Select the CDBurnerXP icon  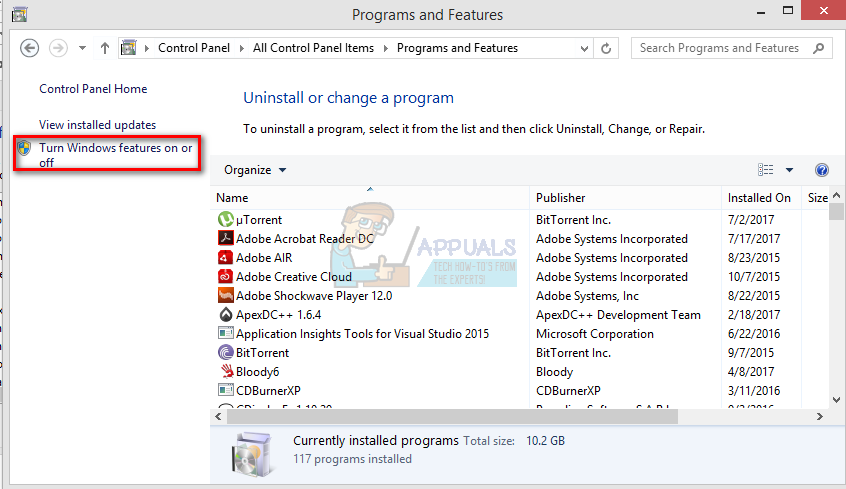[226, 390]
